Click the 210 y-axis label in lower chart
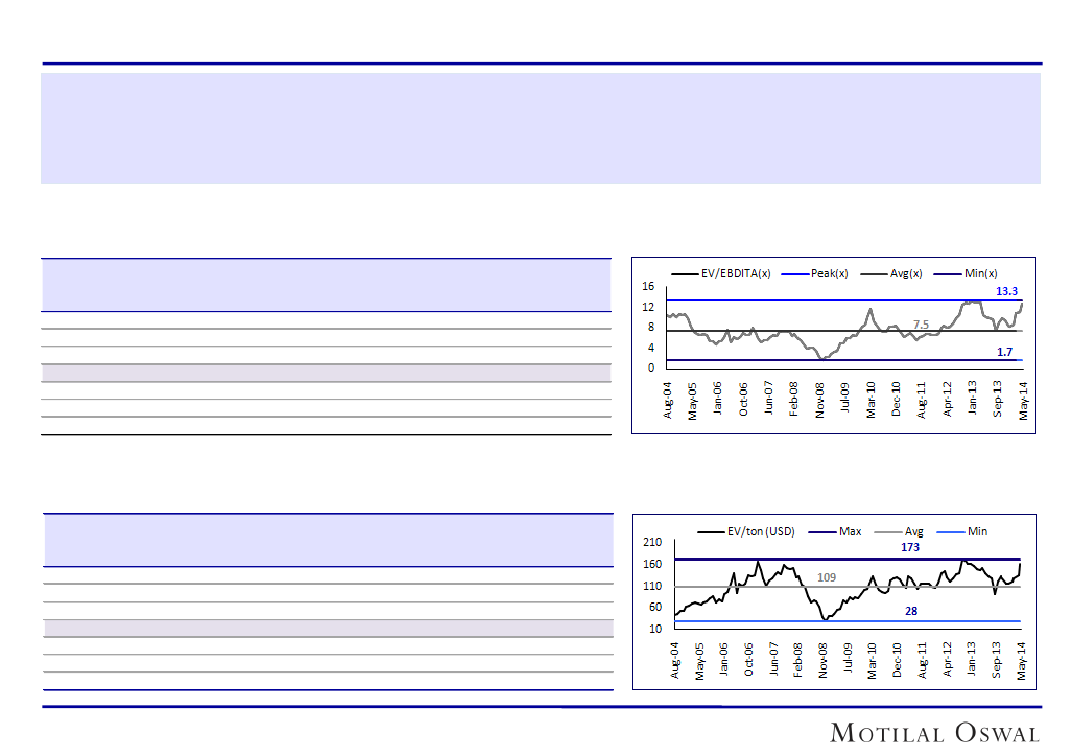Viewport: 1083px width, 750px height. (x=652, y=542)
